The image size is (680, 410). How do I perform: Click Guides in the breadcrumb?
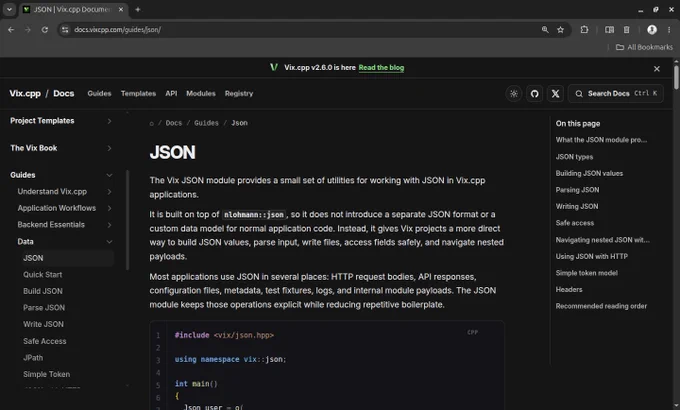click(x=206, y=123)
